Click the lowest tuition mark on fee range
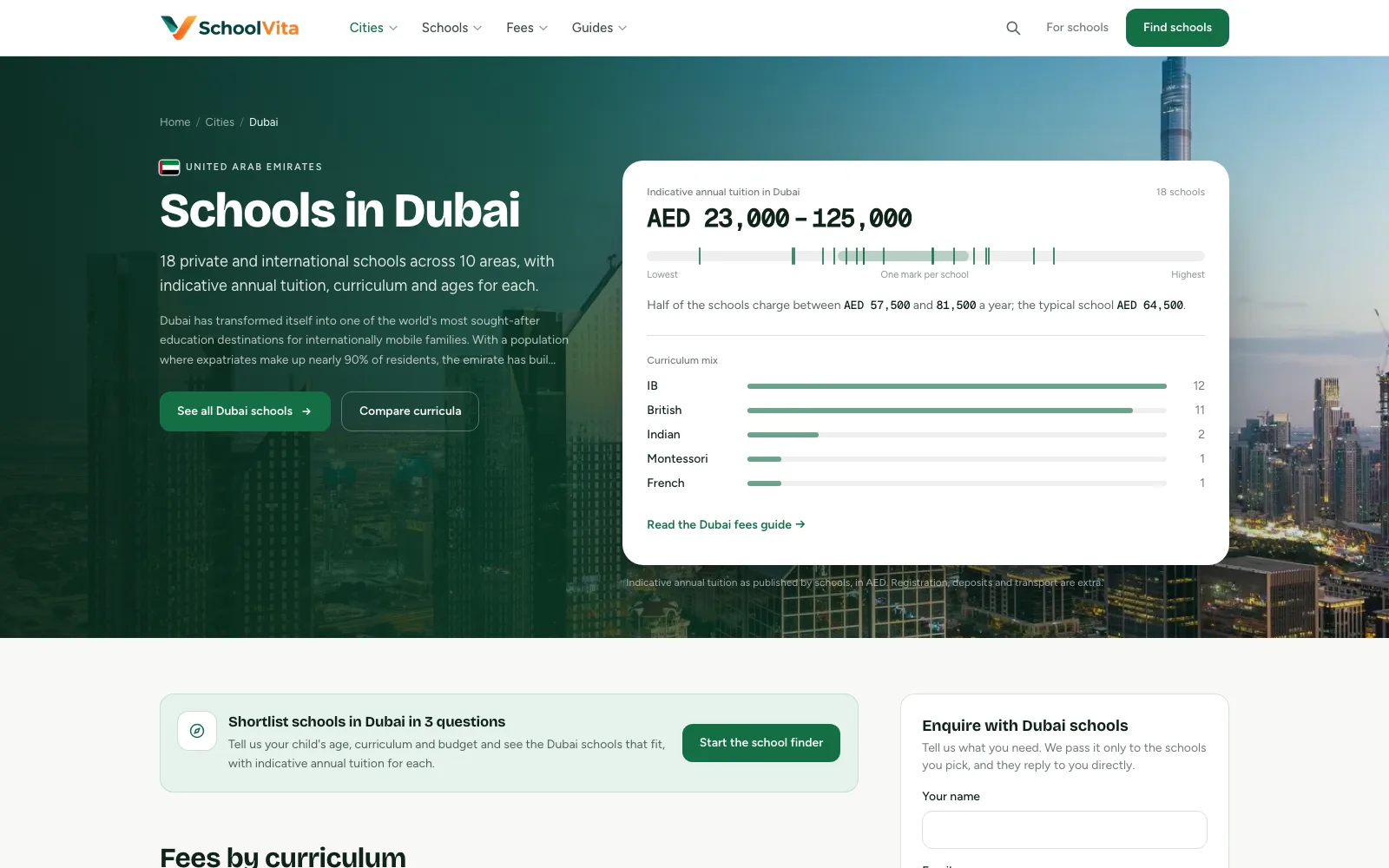This screenshot has height=868, width=1389. (x=700, y=256)
